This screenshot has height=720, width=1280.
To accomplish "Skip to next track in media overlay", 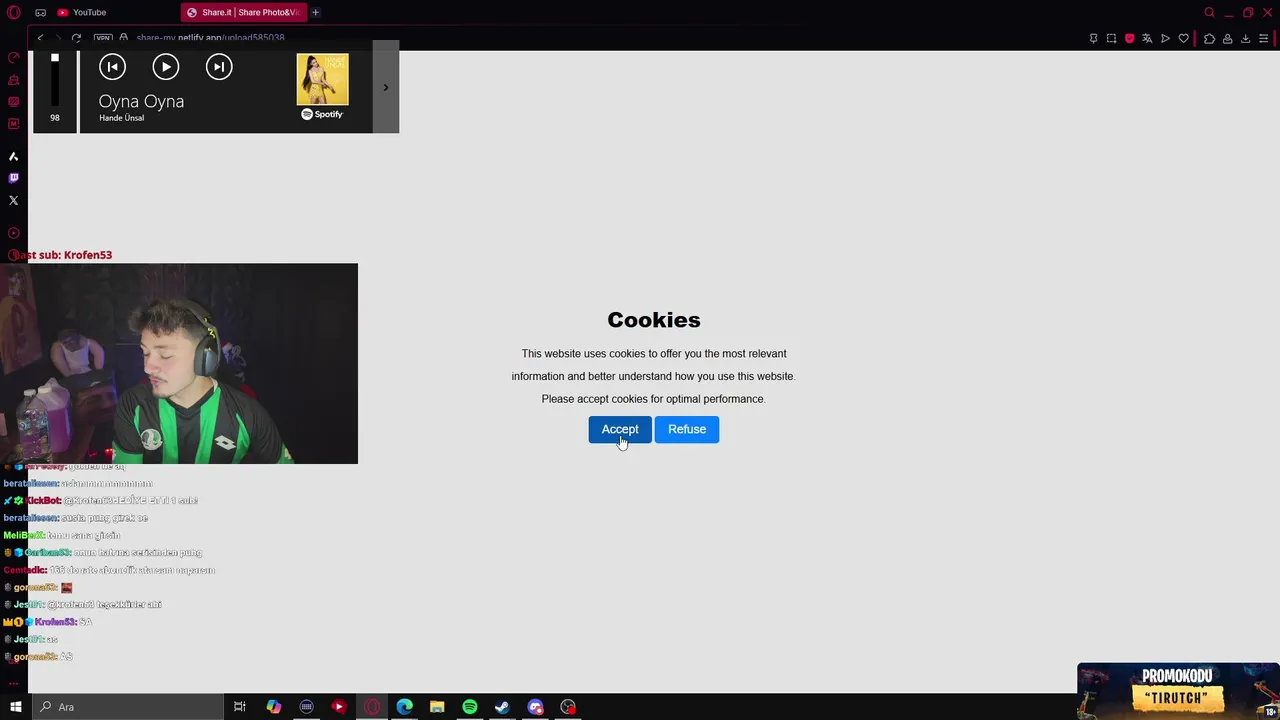I will tap(219, 67).
